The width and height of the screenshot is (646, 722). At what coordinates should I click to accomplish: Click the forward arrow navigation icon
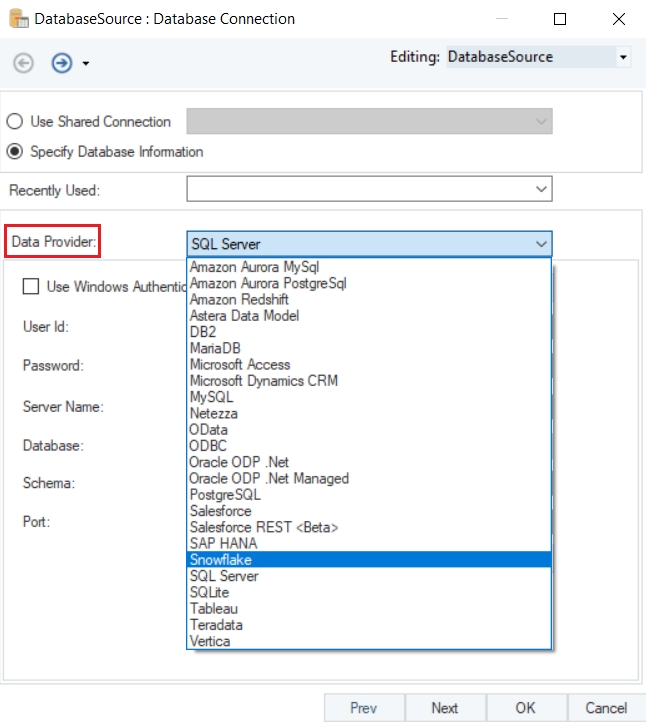click(62, 63)
